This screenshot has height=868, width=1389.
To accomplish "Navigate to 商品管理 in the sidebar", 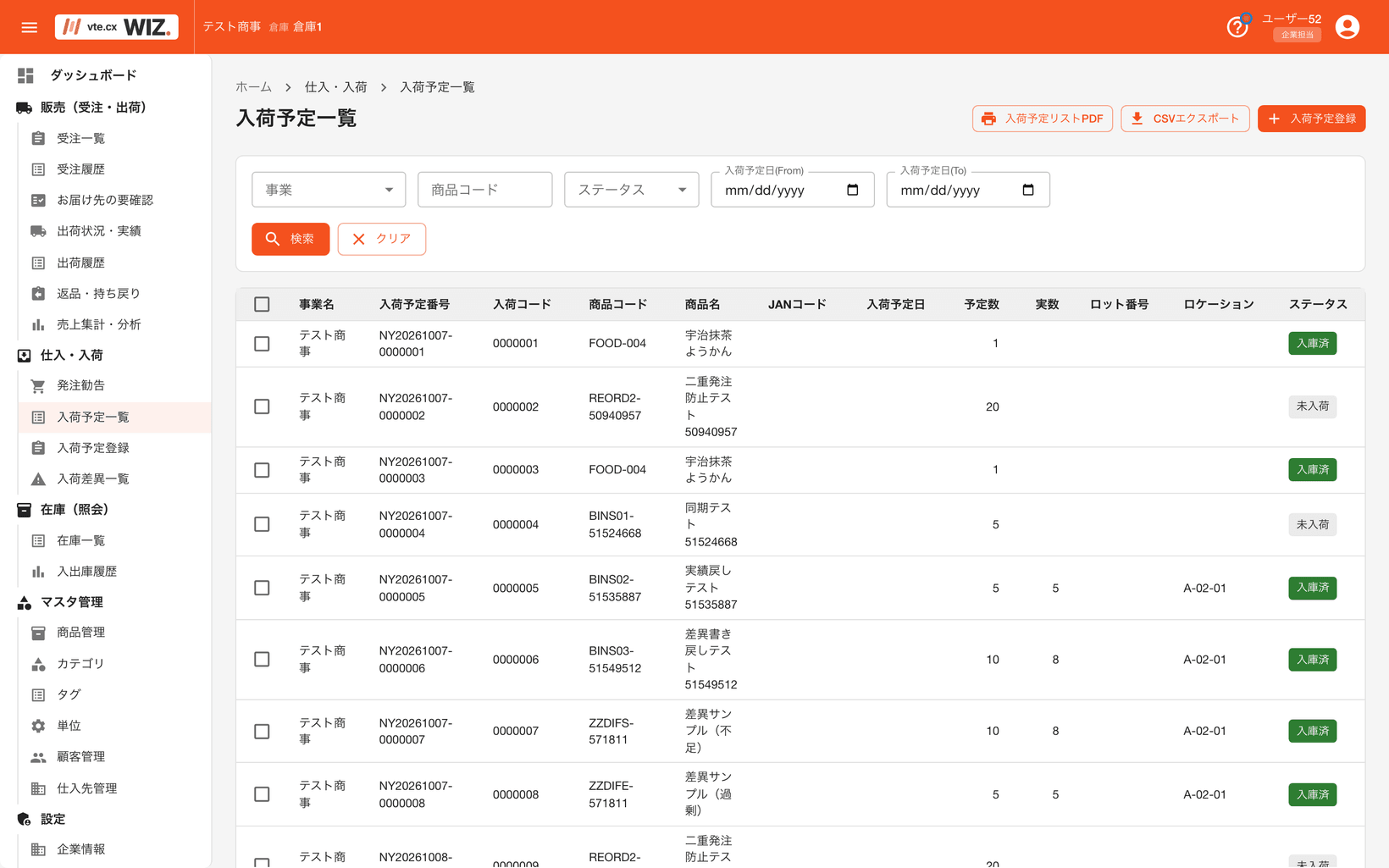I will (x=114, y=633).
